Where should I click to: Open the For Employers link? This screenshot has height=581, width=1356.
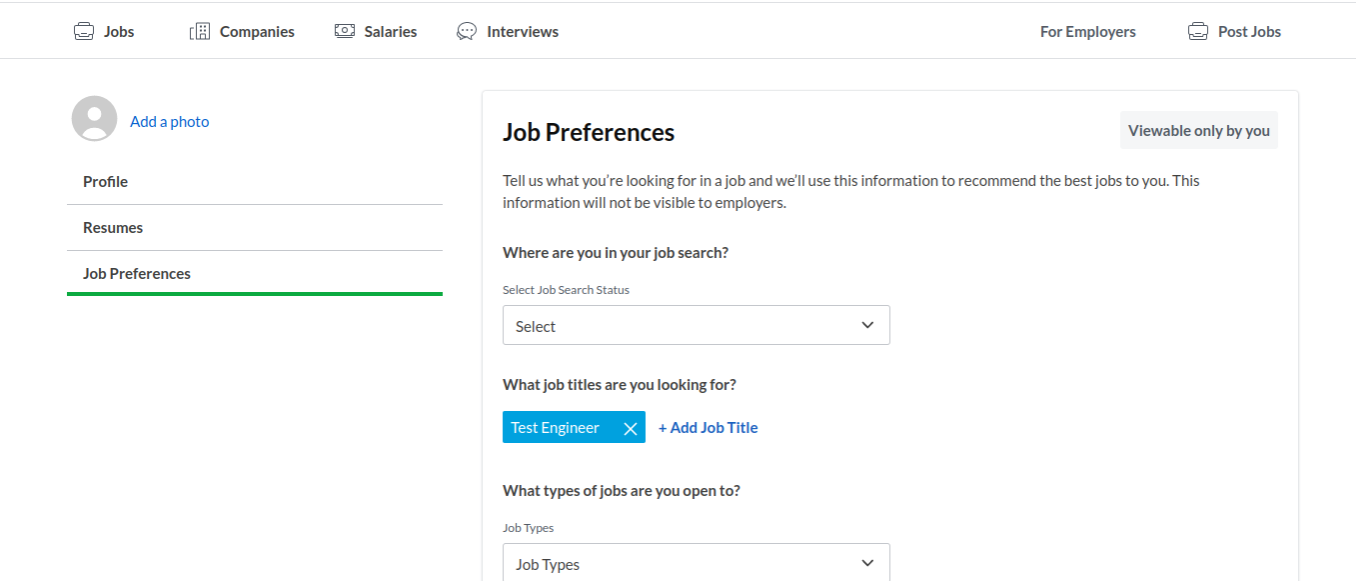[x=1087, y=32]
